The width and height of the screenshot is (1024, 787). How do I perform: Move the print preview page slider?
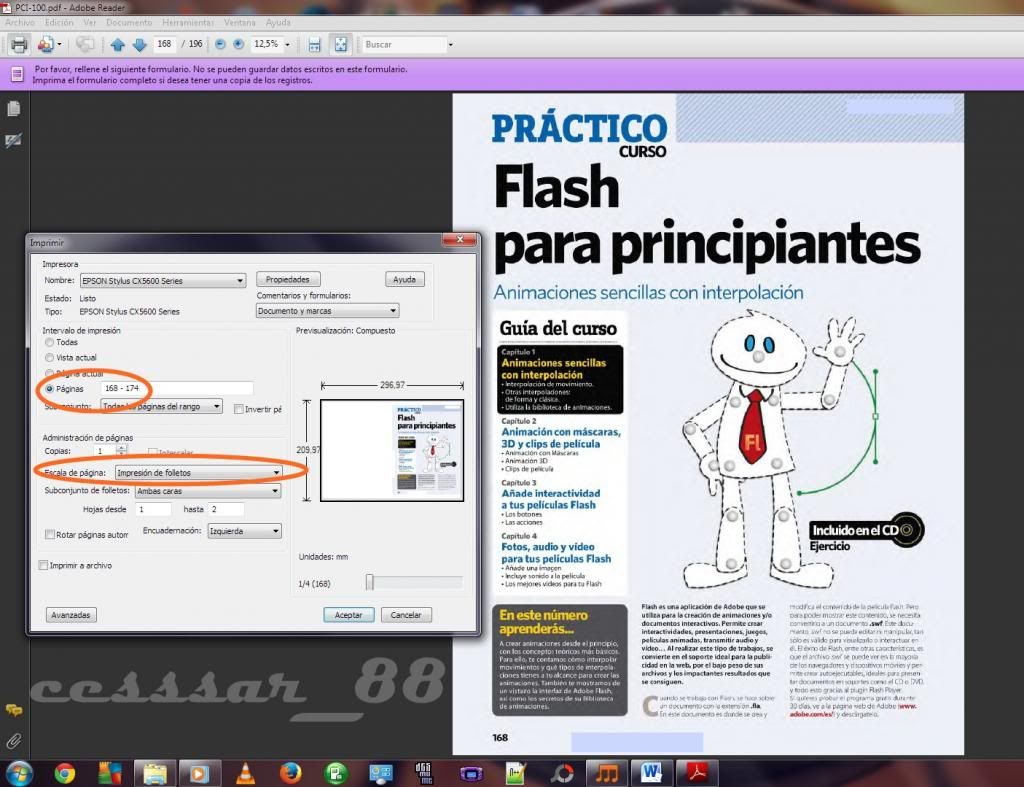(370, 582)
